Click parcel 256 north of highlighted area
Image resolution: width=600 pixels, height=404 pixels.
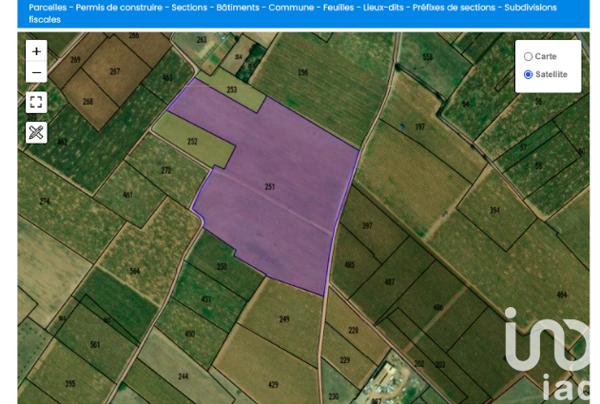pos(302,72)
